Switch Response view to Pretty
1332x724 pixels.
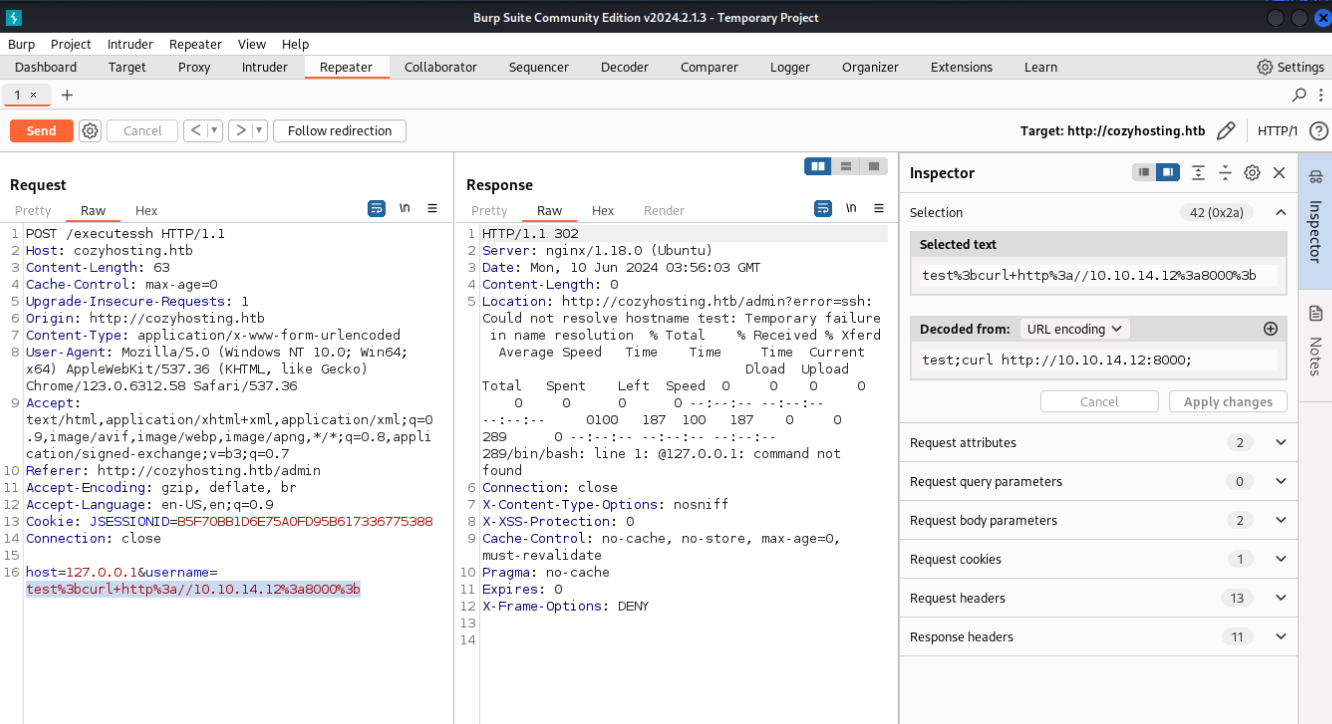point(489,210)
